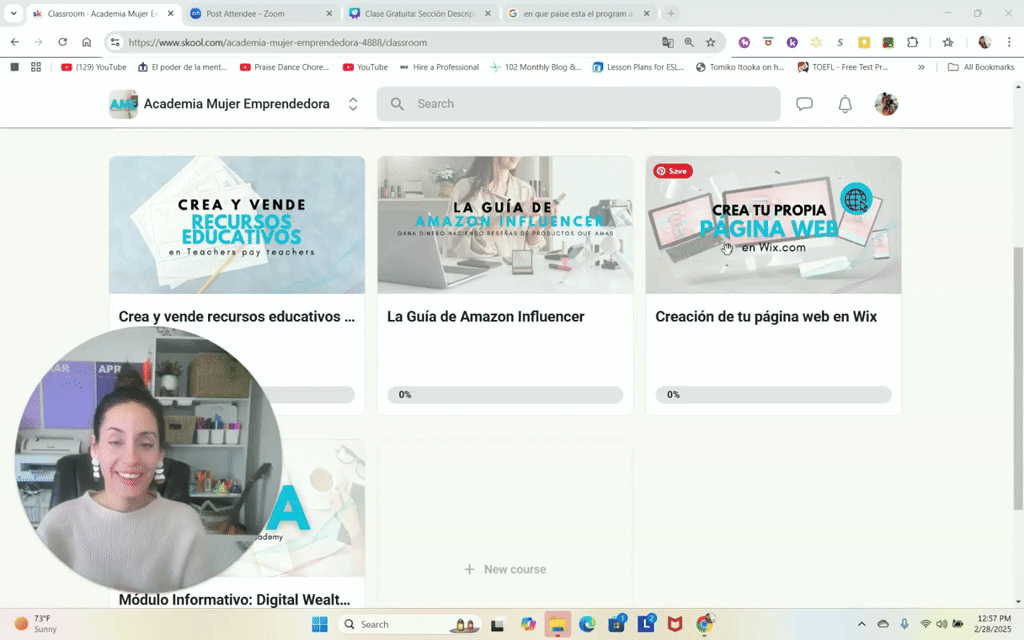Image resolution: width=1024 pixels, height=640 pixels.
Task: Open Praise Dance Chore... bookmark
Action: coord(284,67)
